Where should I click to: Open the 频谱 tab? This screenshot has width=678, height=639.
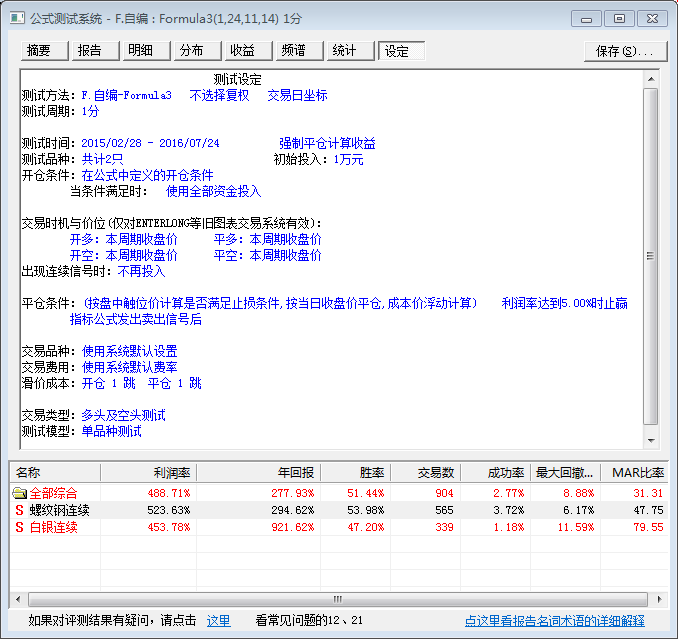pos(300,51)
